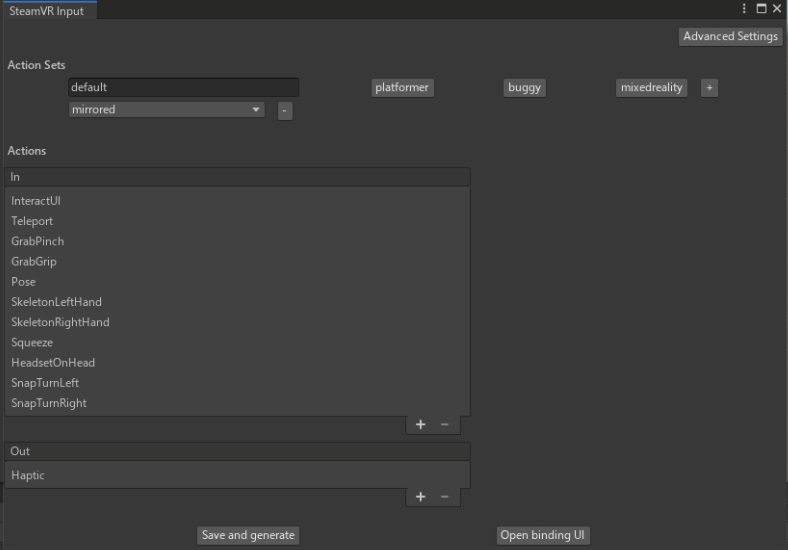Maximize the SteamVR Input window
The image size is (788, 550).
761,9
